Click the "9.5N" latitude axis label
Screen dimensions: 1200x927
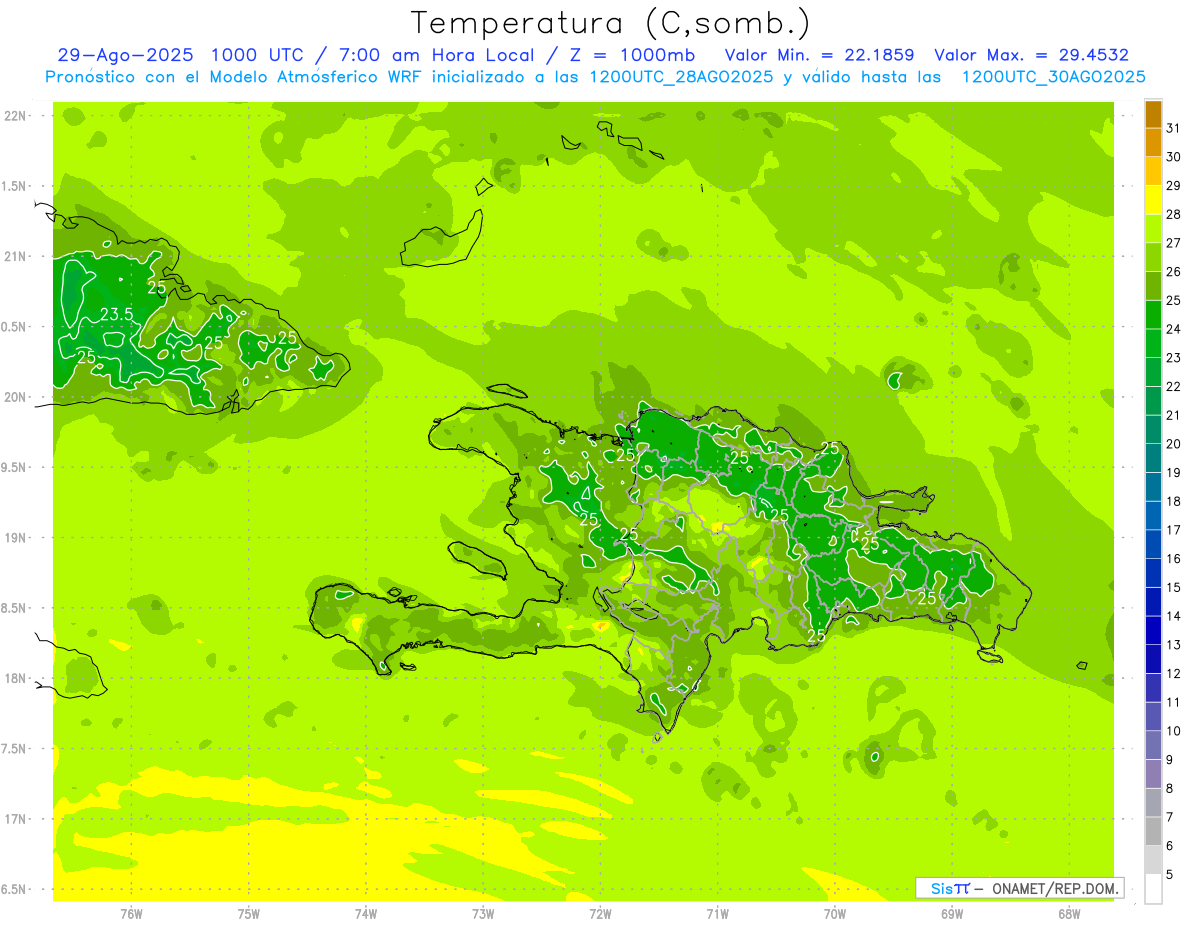click(15, 467)
